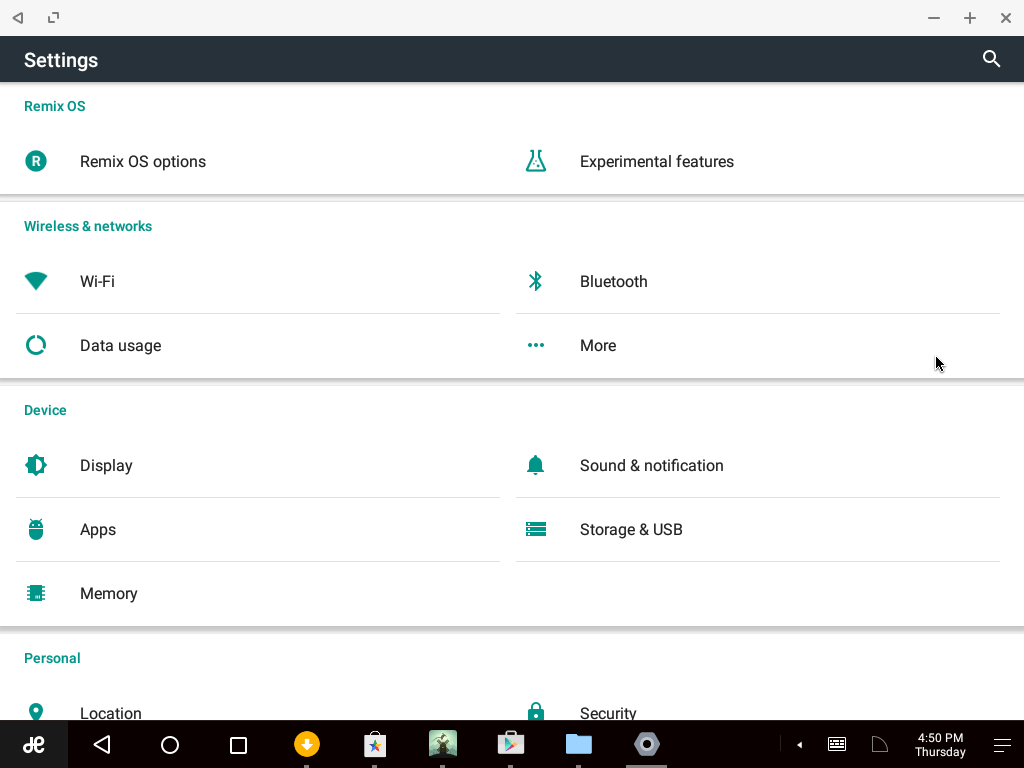Open the "Experimental features" label

(656, 161)
